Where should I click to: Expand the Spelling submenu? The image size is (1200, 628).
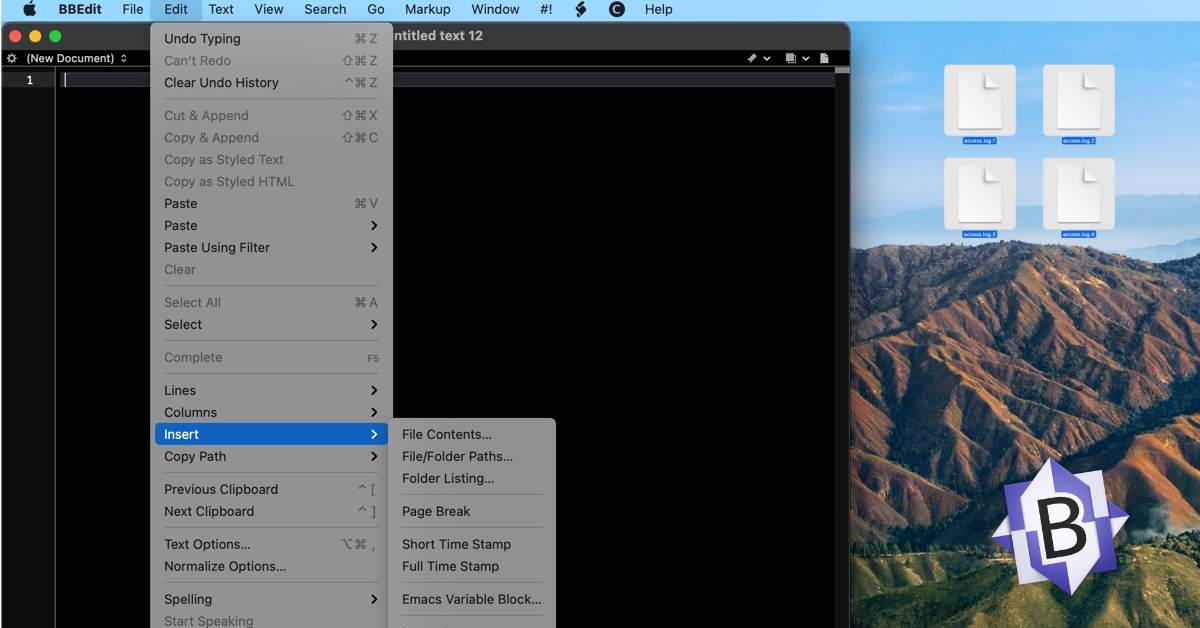(x=271, y=599)
